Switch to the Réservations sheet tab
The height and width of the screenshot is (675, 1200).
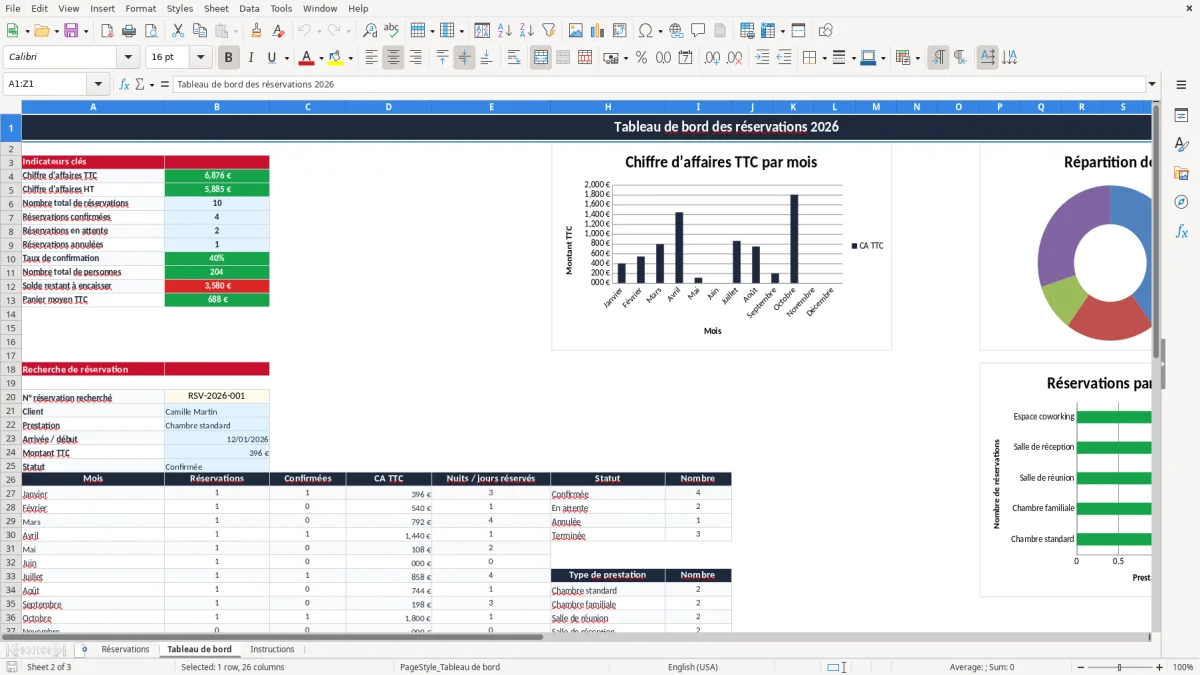(x=125, y=649)
